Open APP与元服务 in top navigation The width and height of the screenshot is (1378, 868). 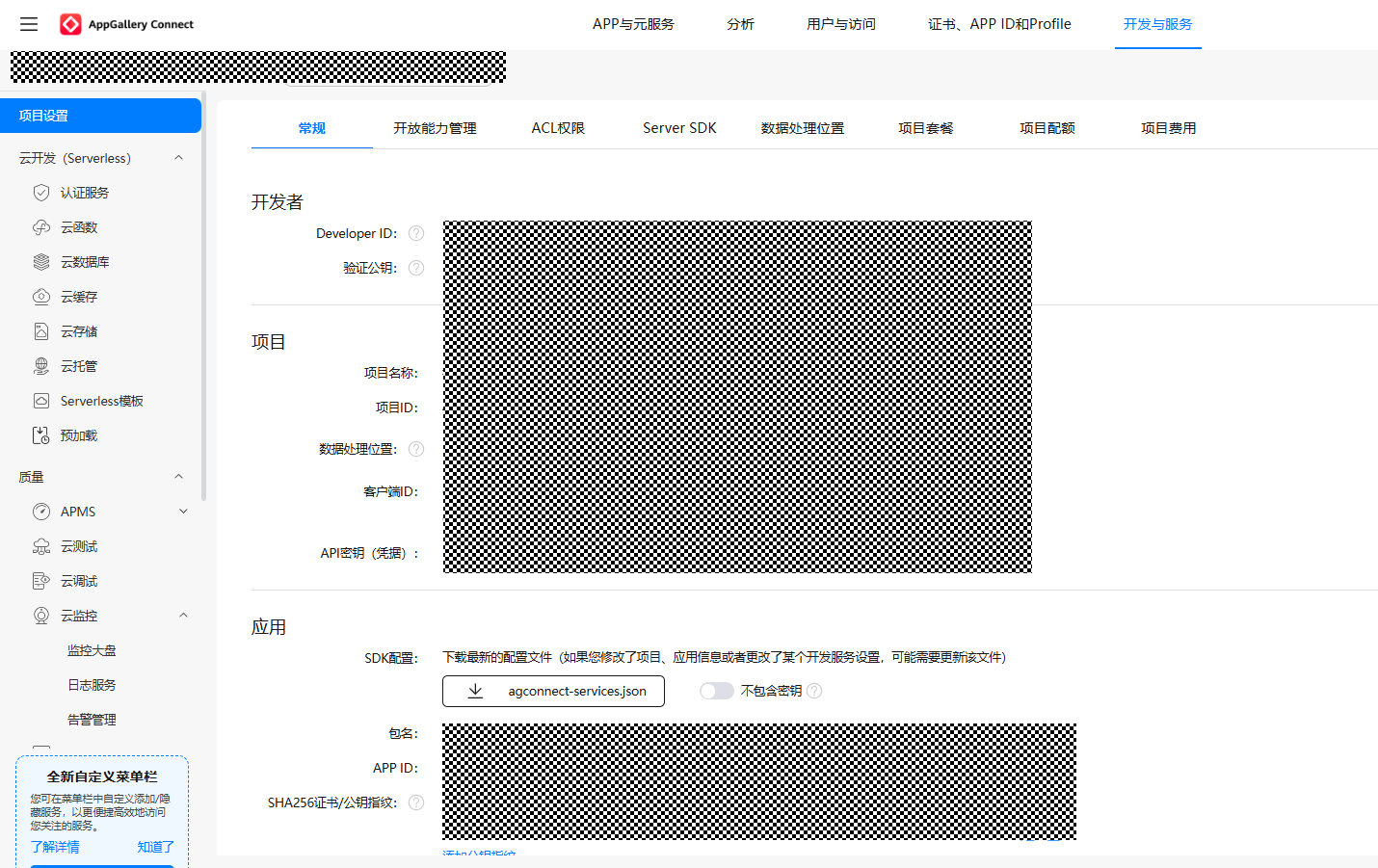[633, 24]
